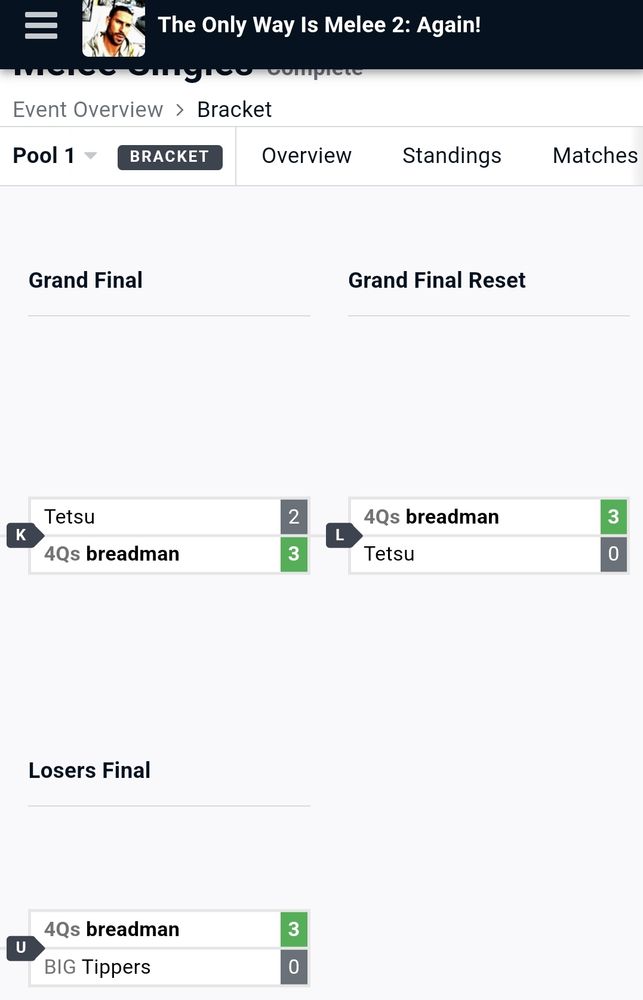Click the gray score box showing 2
Viewport: 643px width, 1000px height.
pyautogui.click(x=293, y=516)
